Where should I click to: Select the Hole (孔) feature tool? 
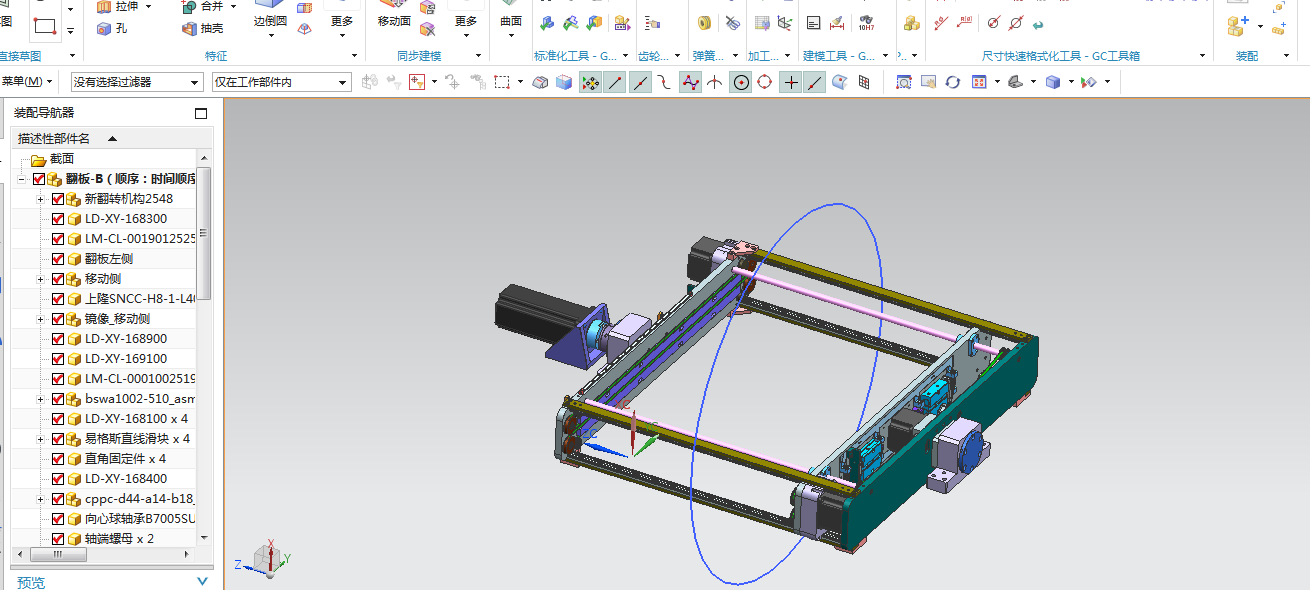[112, 28]
